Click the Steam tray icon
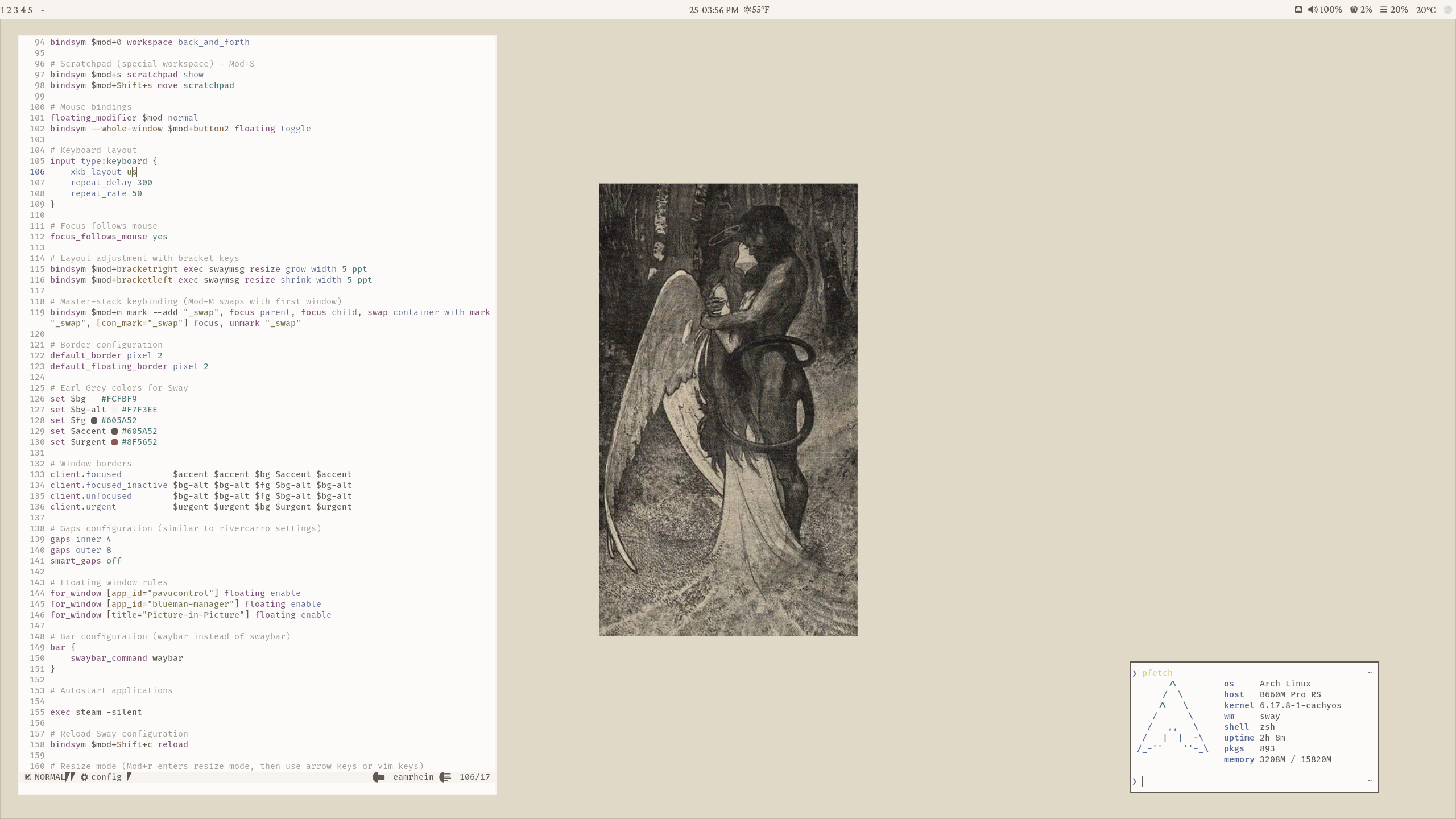Image resolution: width=1456 pixels, height=819 pixels. click(1448, 10)
